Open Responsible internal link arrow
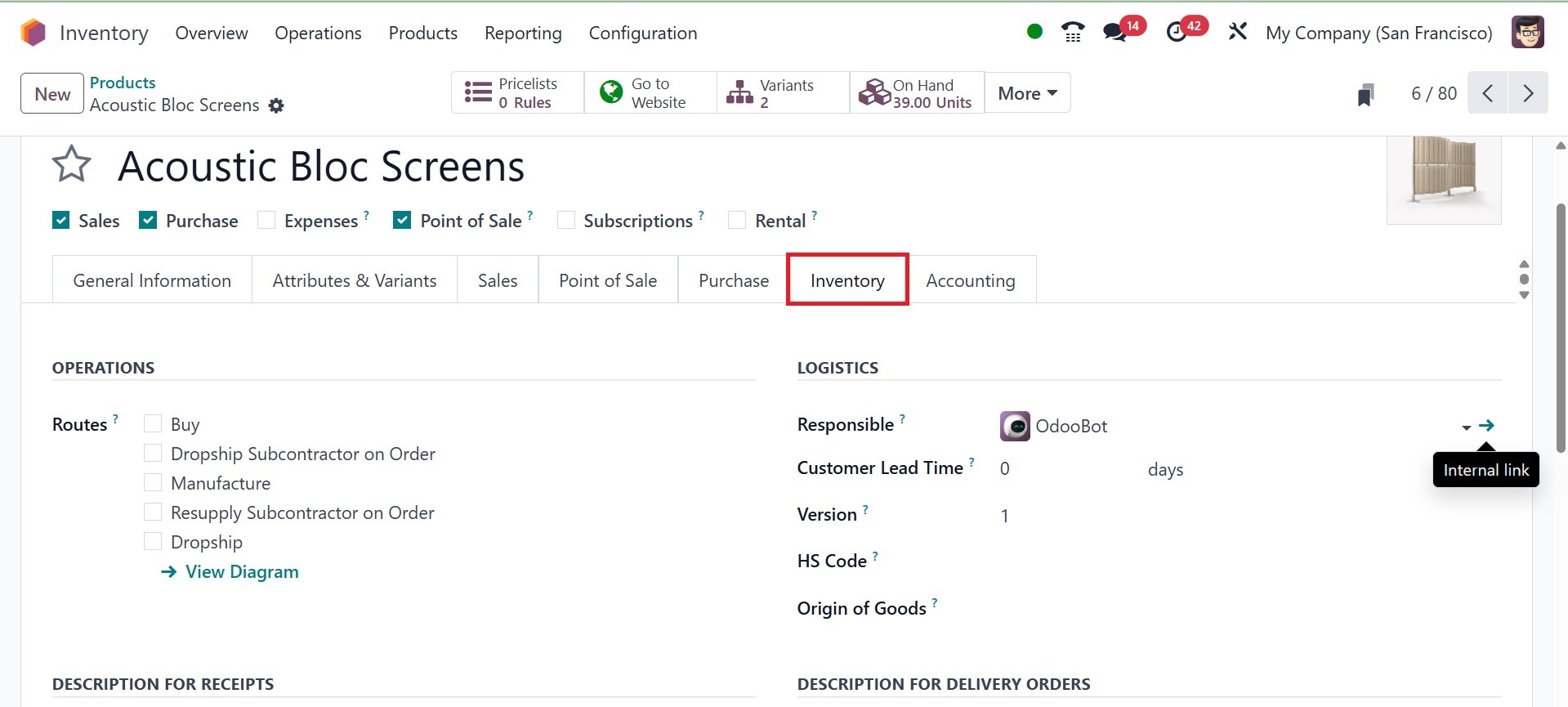1568x707 pixels. [x=1486, y=425]
